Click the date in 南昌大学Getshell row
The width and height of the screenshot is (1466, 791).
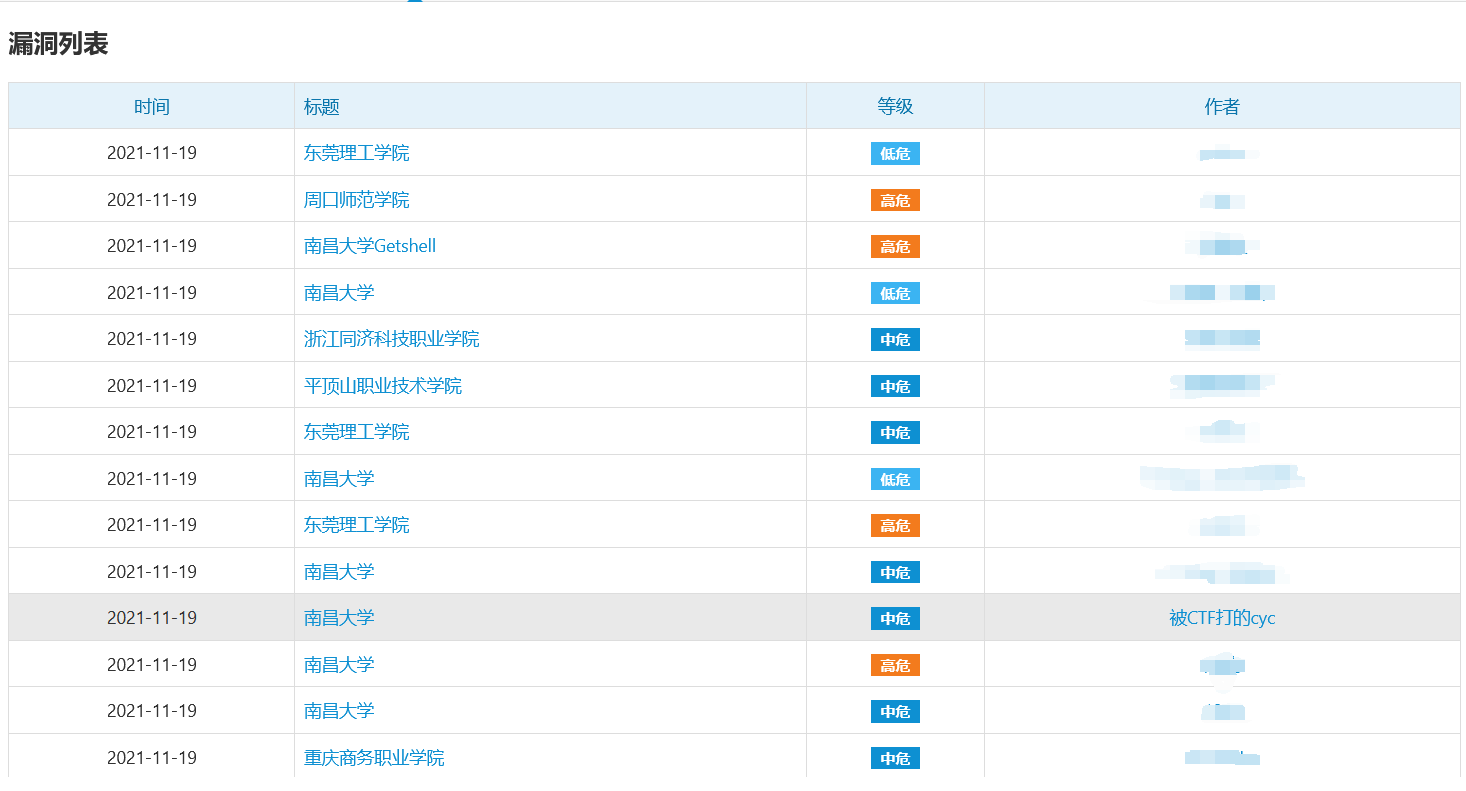click(x=152, y=246)
